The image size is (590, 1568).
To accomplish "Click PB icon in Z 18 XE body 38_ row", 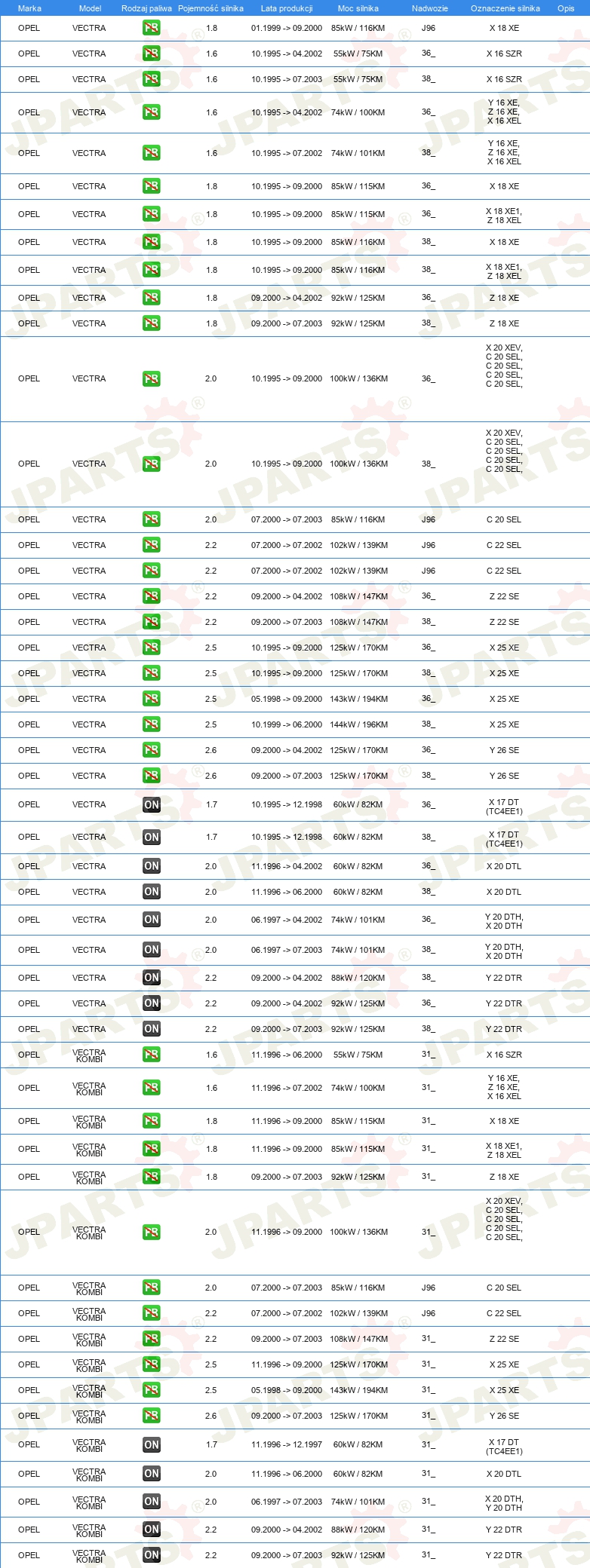I will click(151, 323).
